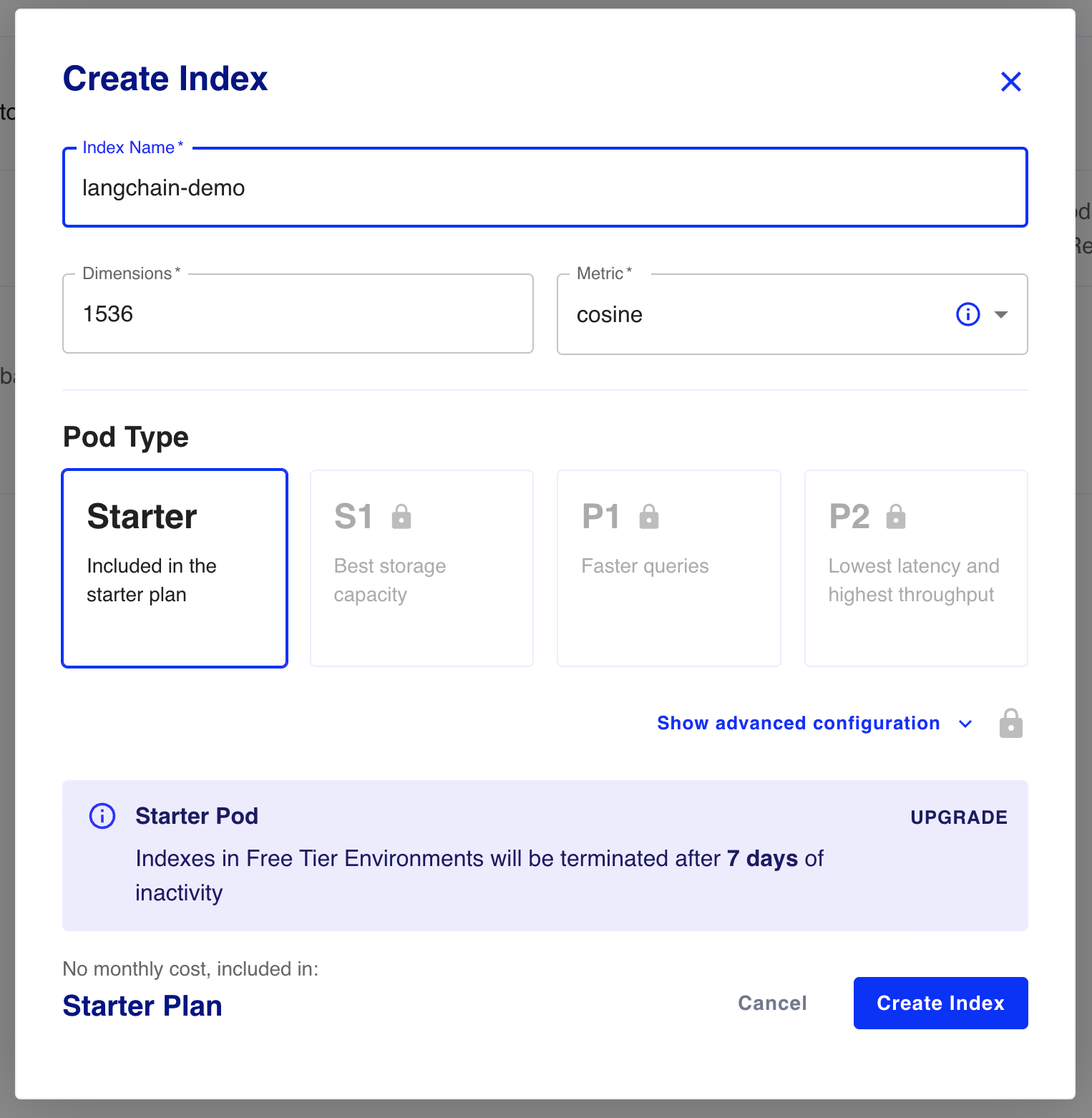Select the P1 Faster queries pod

click(668, 568)
